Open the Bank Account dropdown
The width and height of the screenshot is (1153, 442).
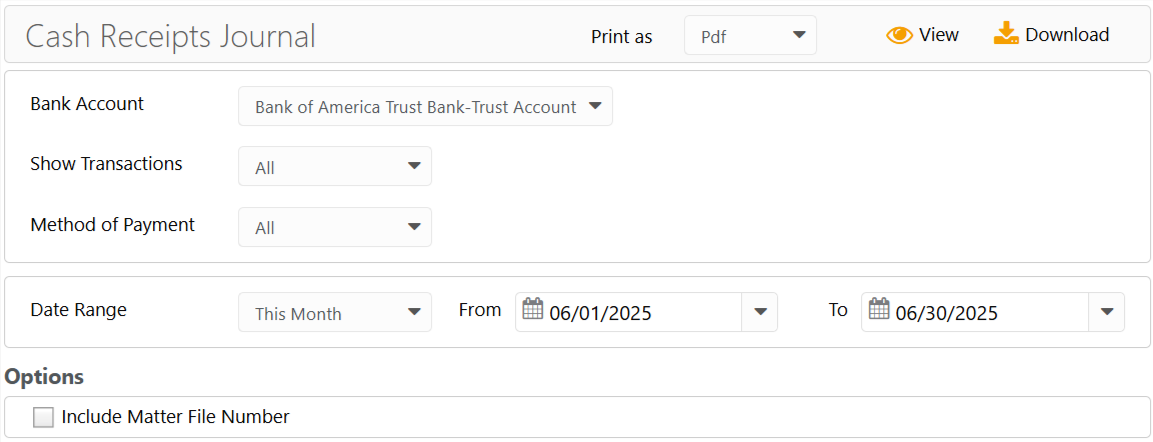[425, 107]
